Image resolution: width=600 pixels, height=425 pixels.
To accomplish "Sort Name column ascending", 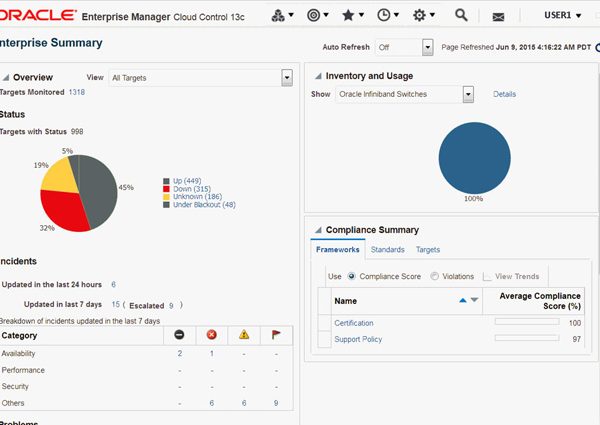I will [x=463, y=300].
